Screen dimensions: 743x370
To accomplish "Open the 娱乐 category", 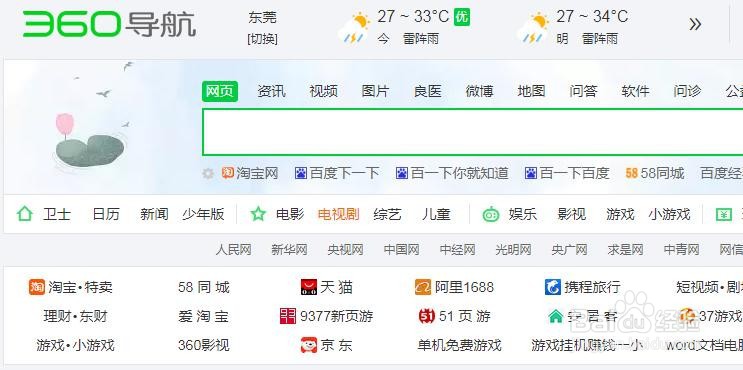I will (523, 214).
